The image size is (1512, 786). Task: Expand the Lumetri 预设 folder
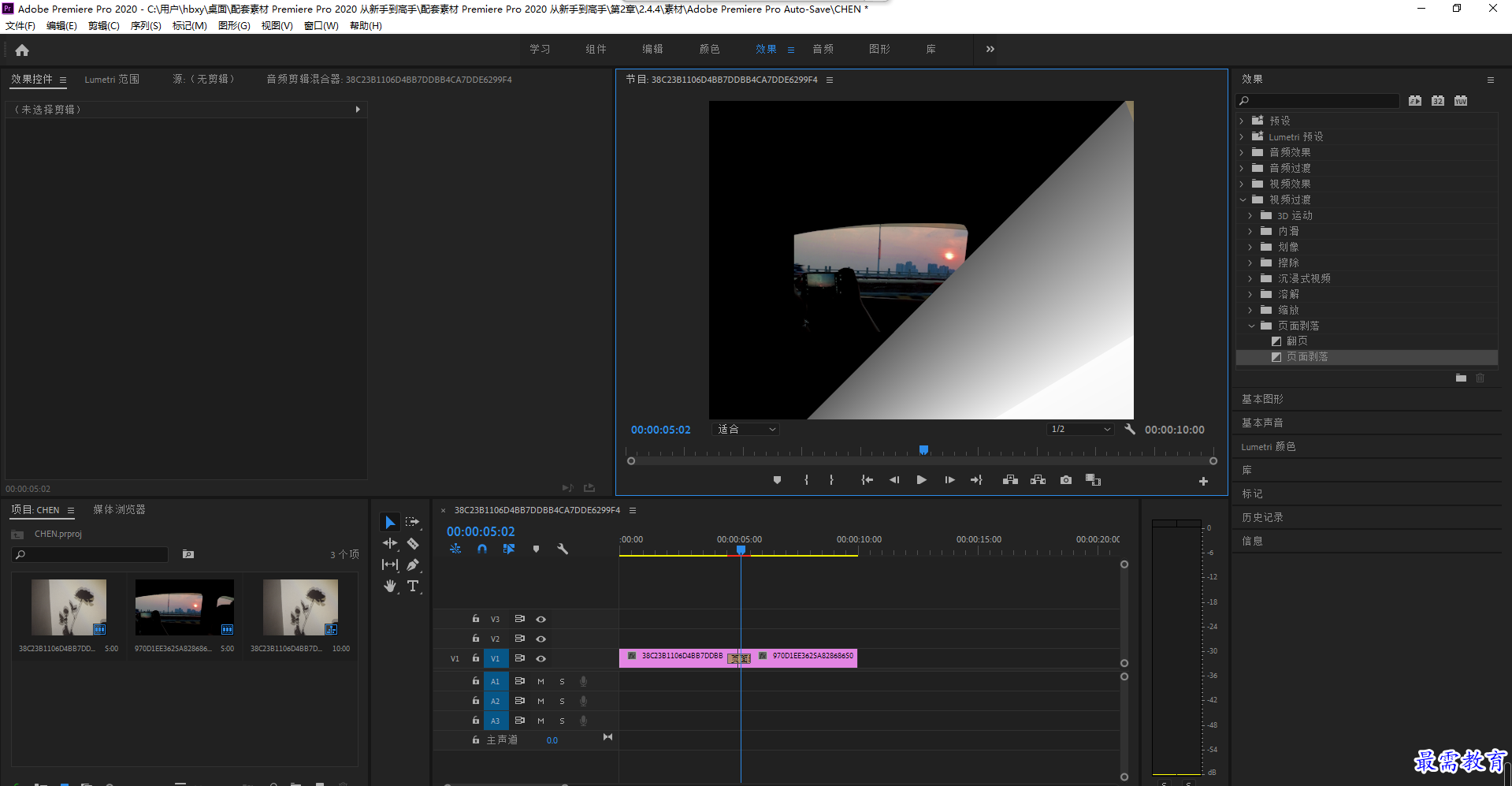coord(1242,137)
